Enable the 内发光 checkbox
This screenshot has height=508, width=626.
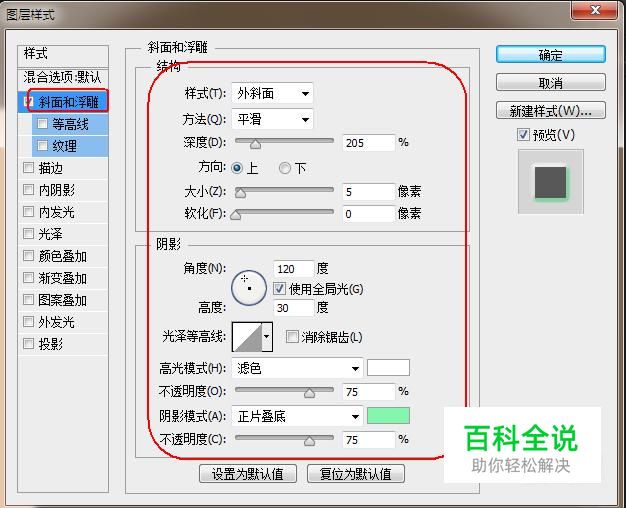click(28, 211)
